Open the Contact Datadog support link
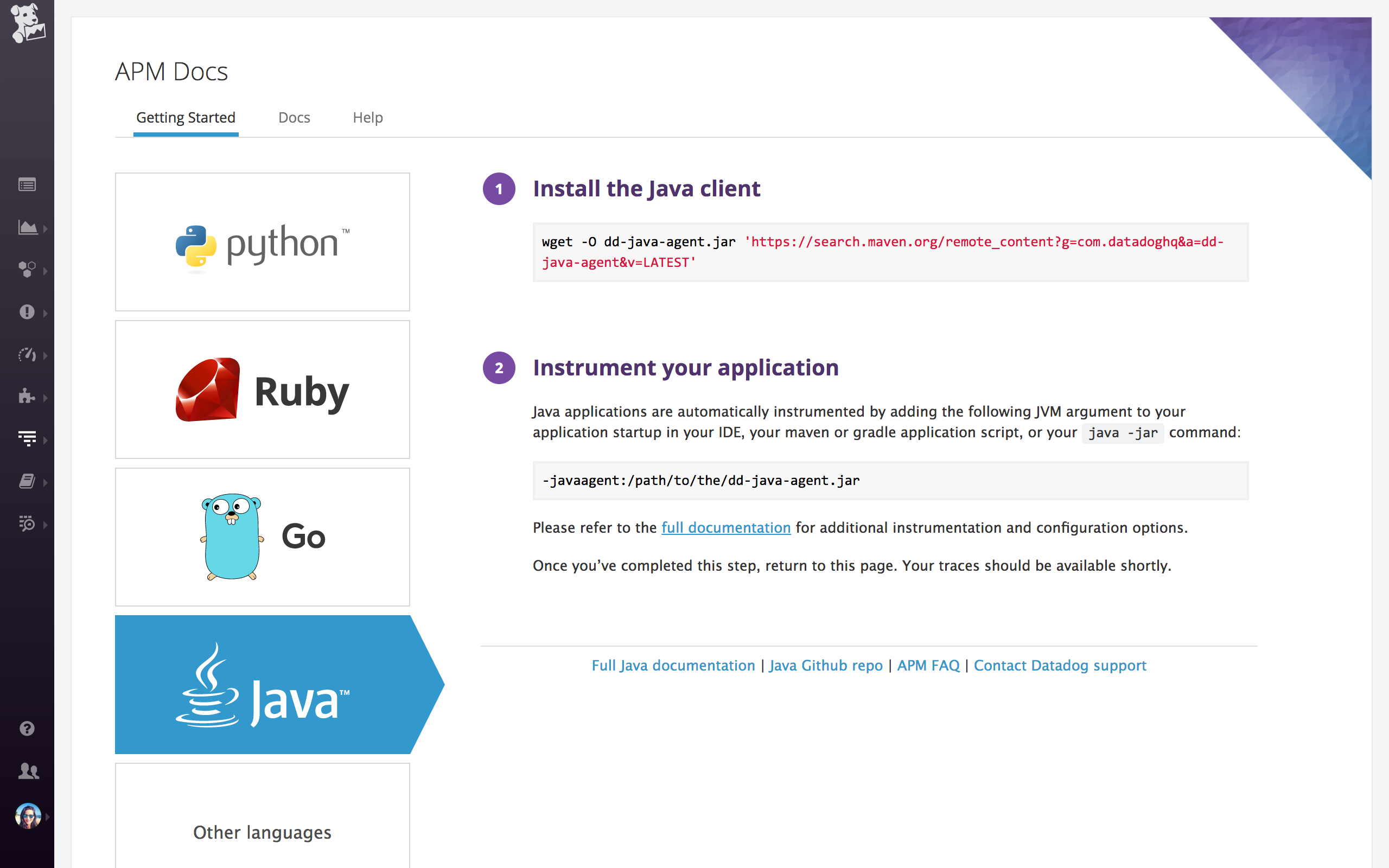This screenshot has width=1389, height=868. 1060,665
